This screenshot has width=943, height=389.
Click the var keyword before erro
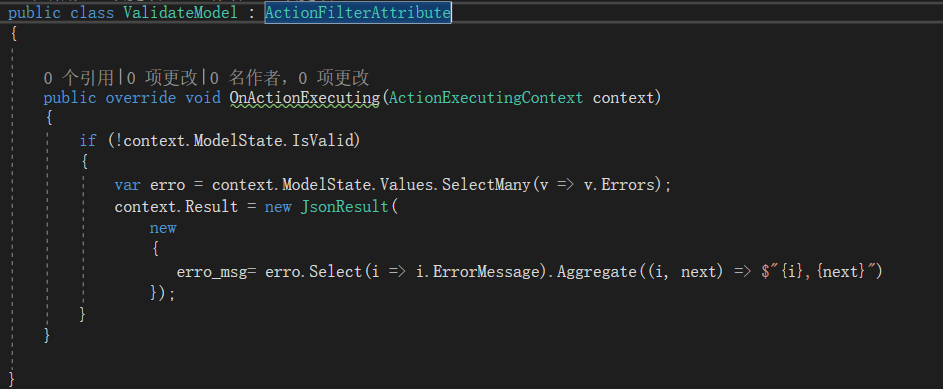click(127, 185)
